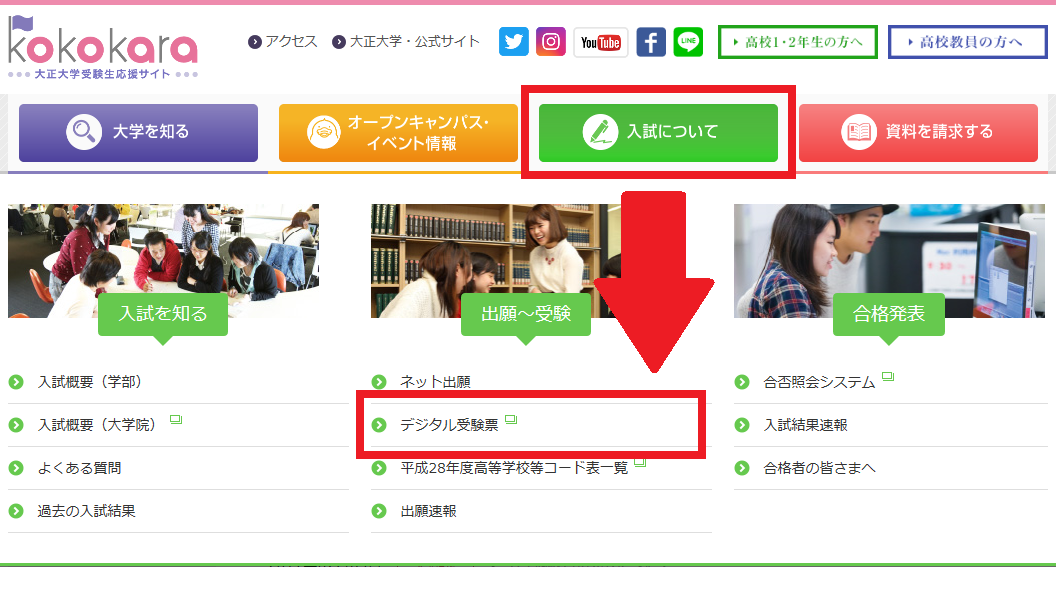Click the YouTube icon
The width and height of the screenshot is (1056, 591).
tap(601, 42)
